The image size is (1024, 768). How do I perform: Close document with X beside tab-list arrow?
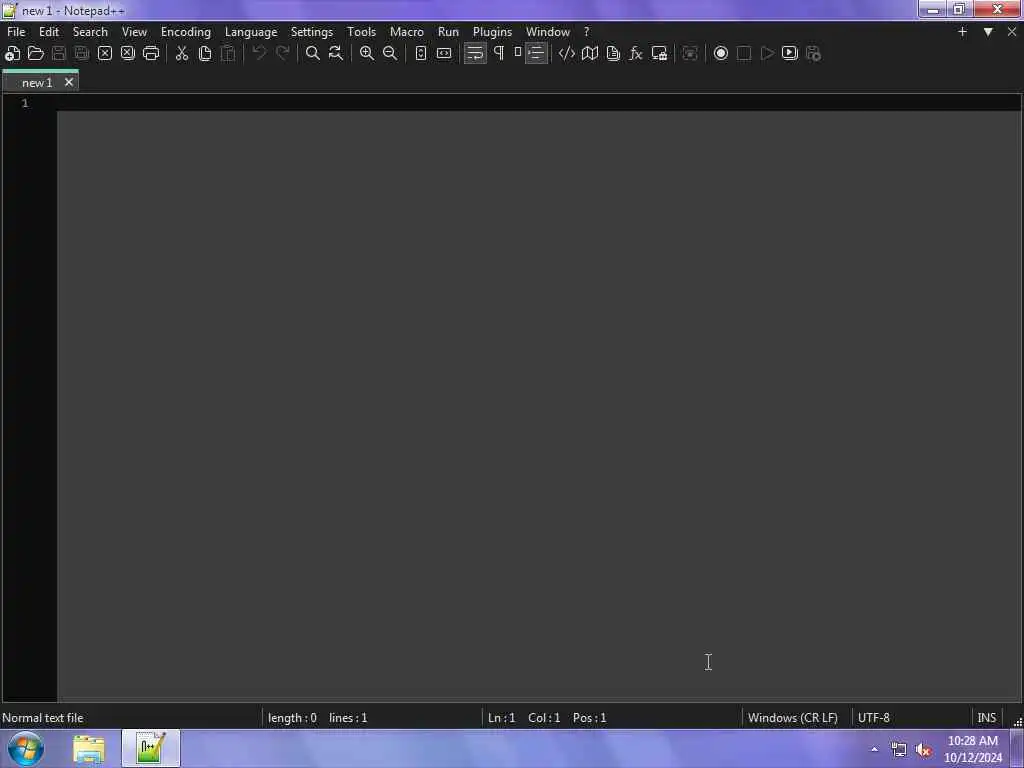[x=1012, y=31]
